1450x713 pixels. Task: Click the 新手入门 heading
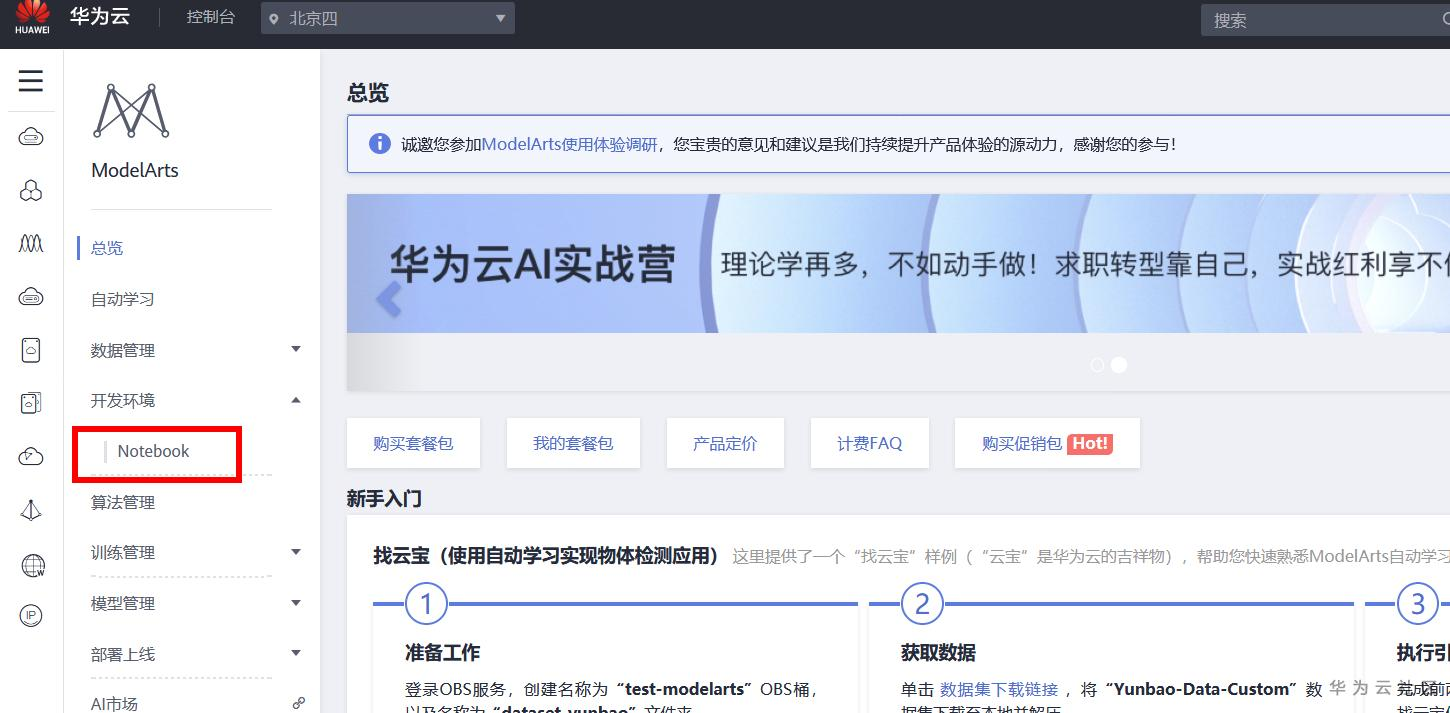(x=384, y=499)
